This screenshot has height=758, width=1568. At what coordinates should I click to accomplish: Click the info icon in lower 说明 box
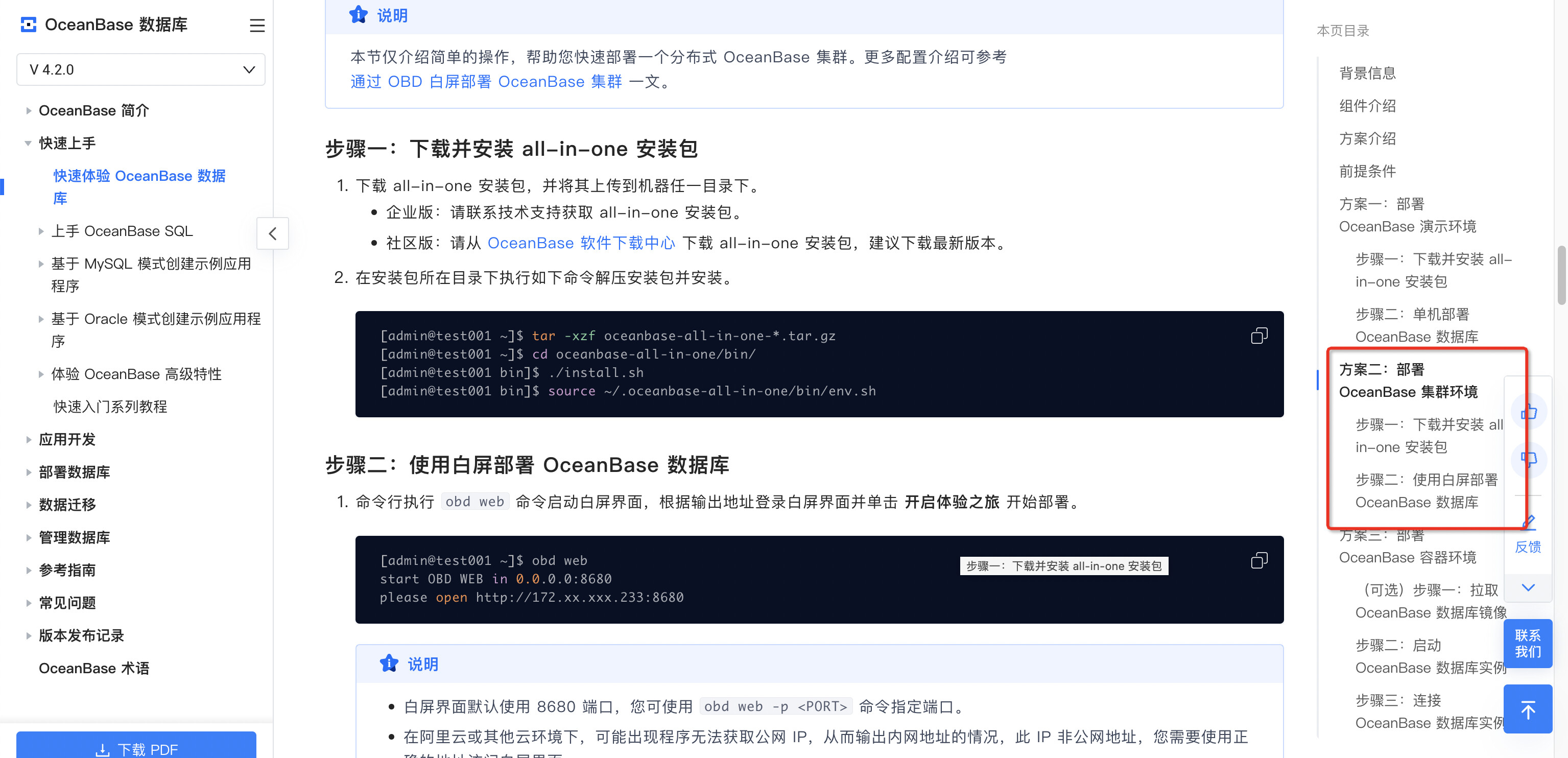coord(389,664)
